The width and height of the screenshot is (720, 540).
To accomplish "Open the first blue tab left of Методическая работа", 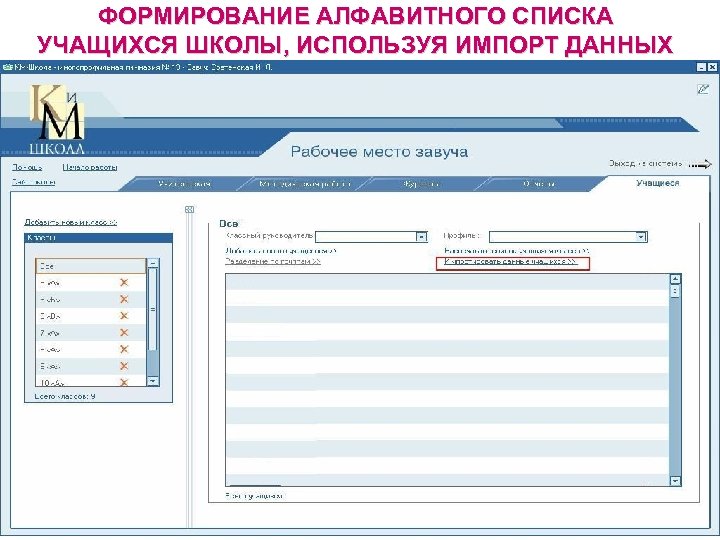I will coord(184,184).
